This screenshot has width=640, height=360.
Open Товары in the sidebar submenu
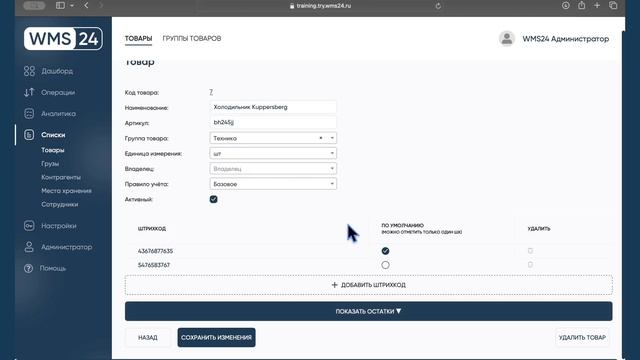pos(53,150)
